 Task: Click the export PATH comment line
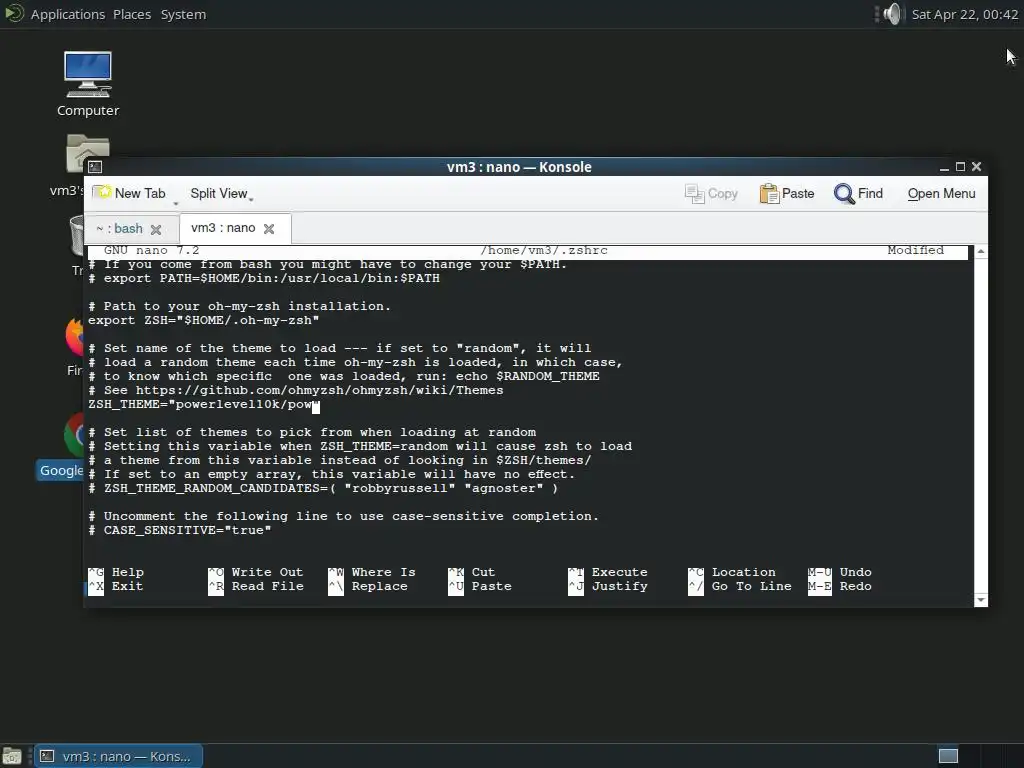click(264, 279)
